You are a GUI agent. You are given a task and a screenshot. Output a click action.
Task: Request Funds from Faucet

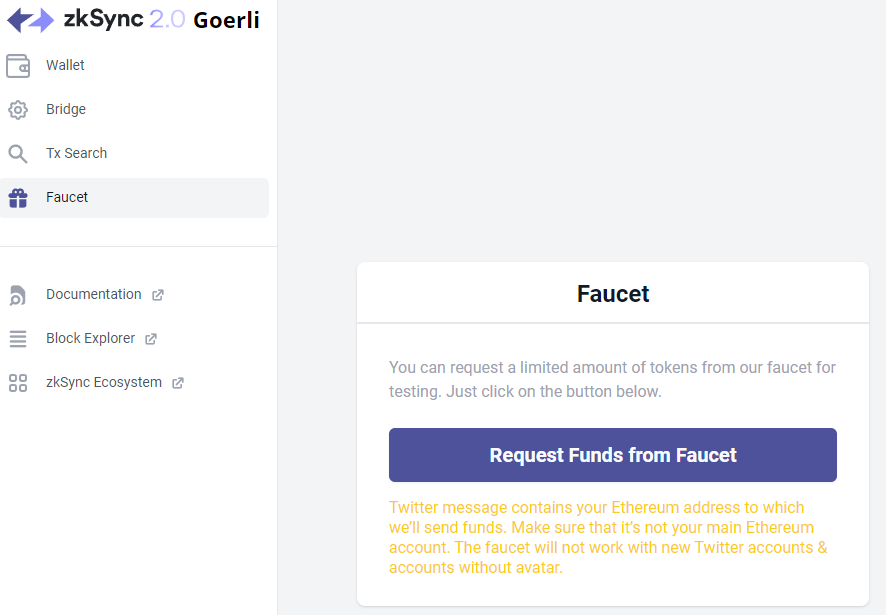coord(613,455)
